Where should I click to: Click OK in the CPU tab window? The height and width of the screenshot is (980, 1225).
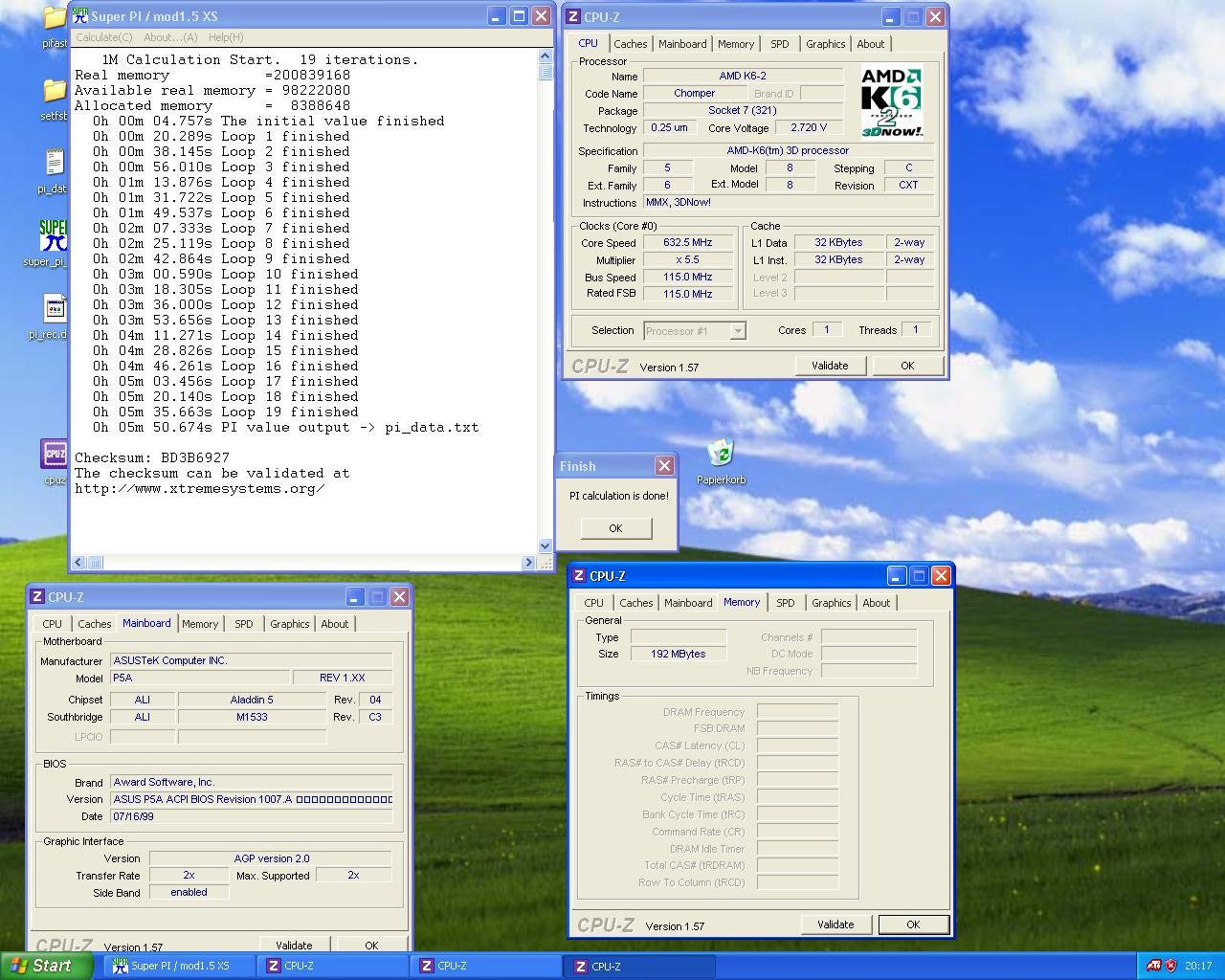click(907, 366)
